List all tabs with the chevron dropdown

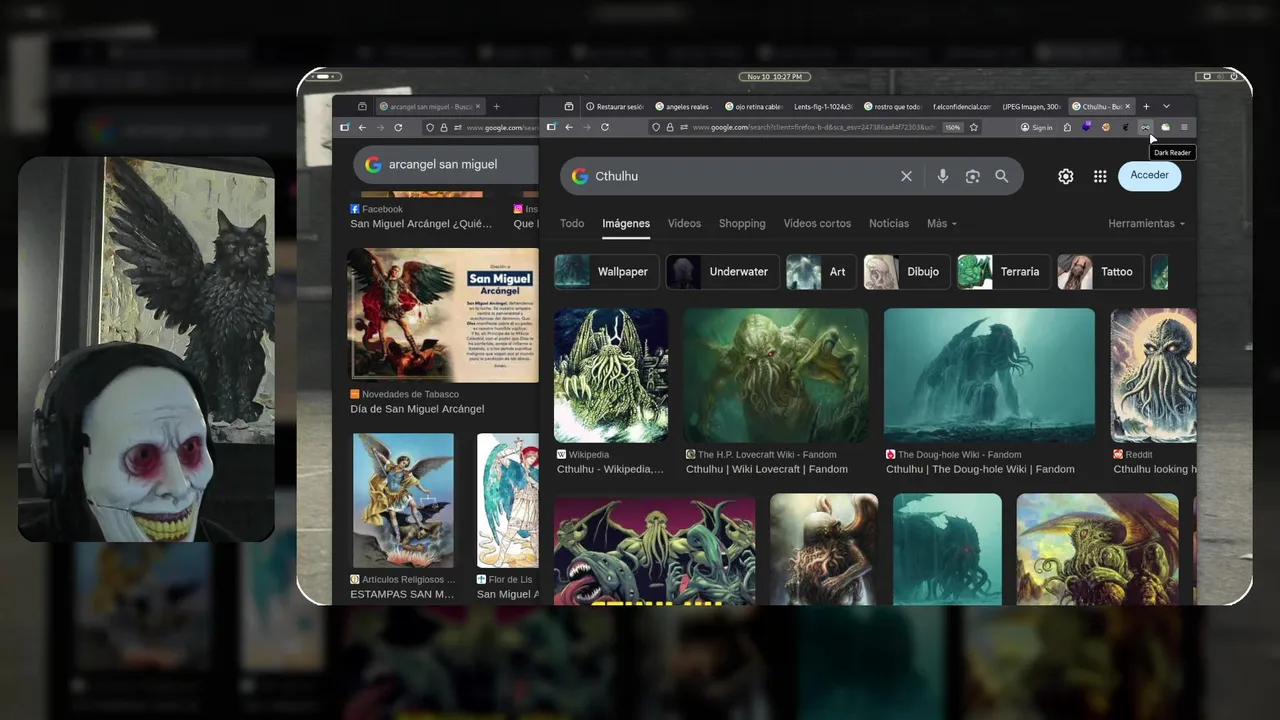[x=1166, y=106]
